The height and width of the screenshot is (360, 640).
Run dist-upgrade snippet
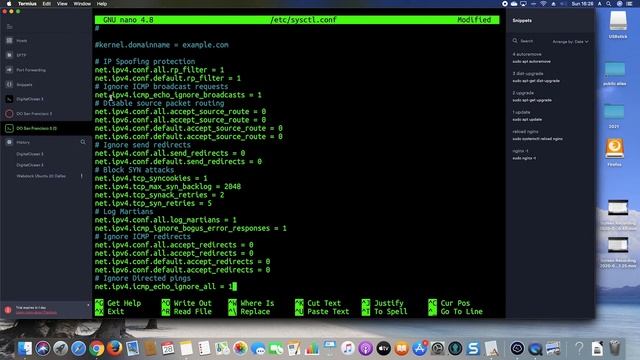[x=536, y=77]
